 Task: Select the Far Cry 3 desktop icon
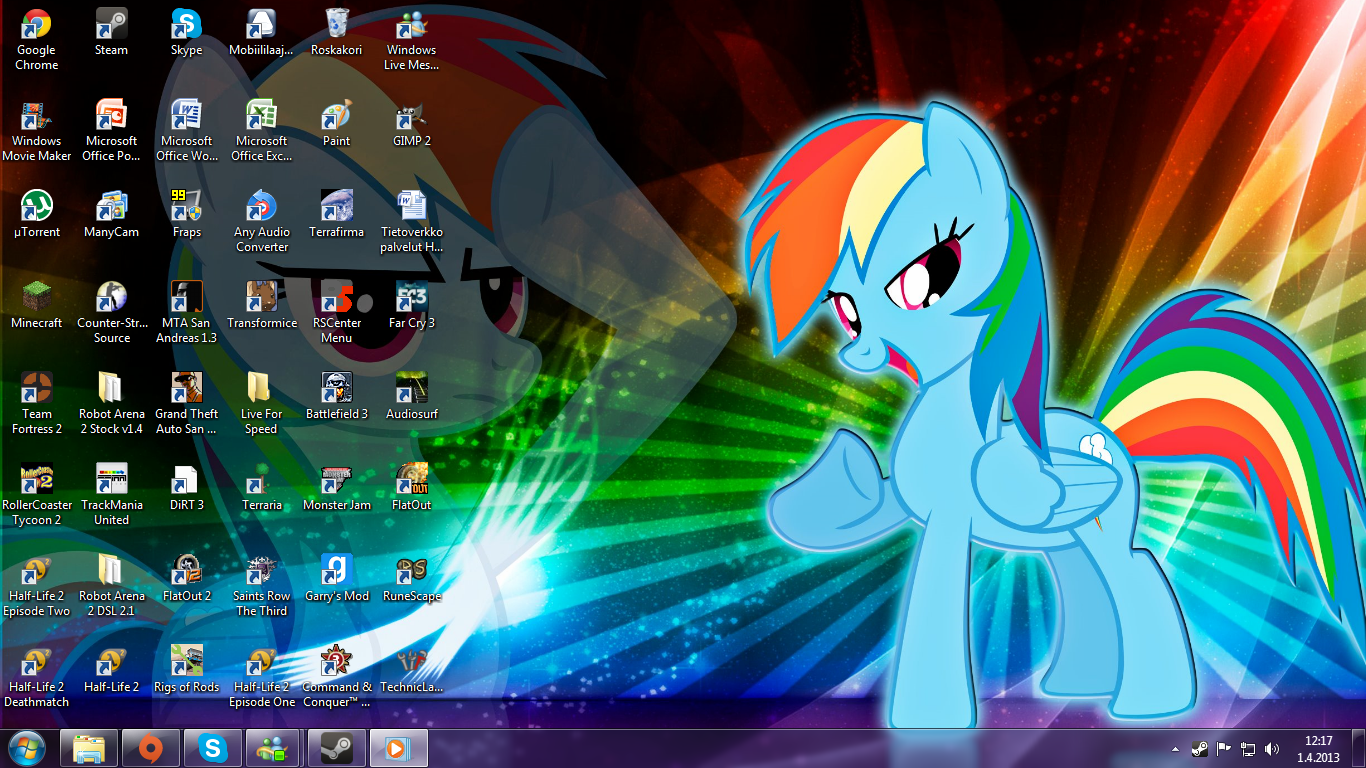(x=411, y=306)
